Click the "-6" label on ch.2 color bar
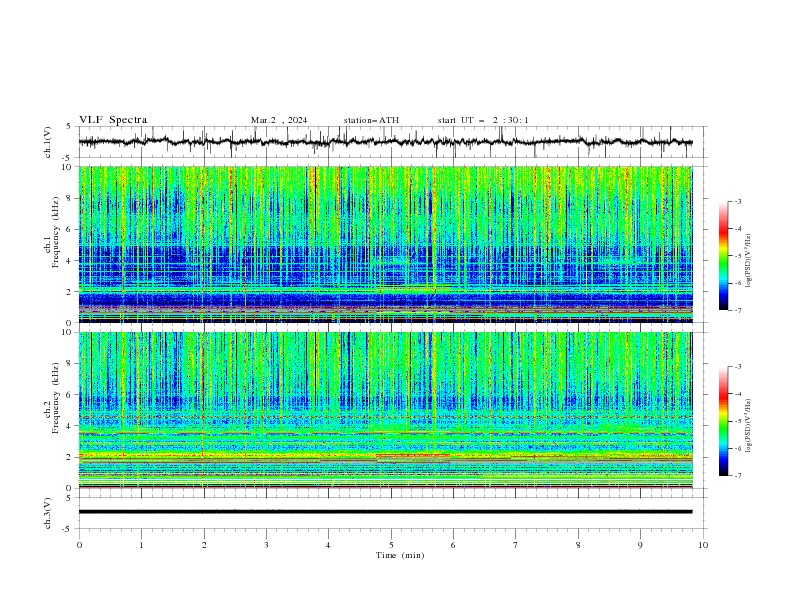Screen dimensions: 792x612 [737, 448]
